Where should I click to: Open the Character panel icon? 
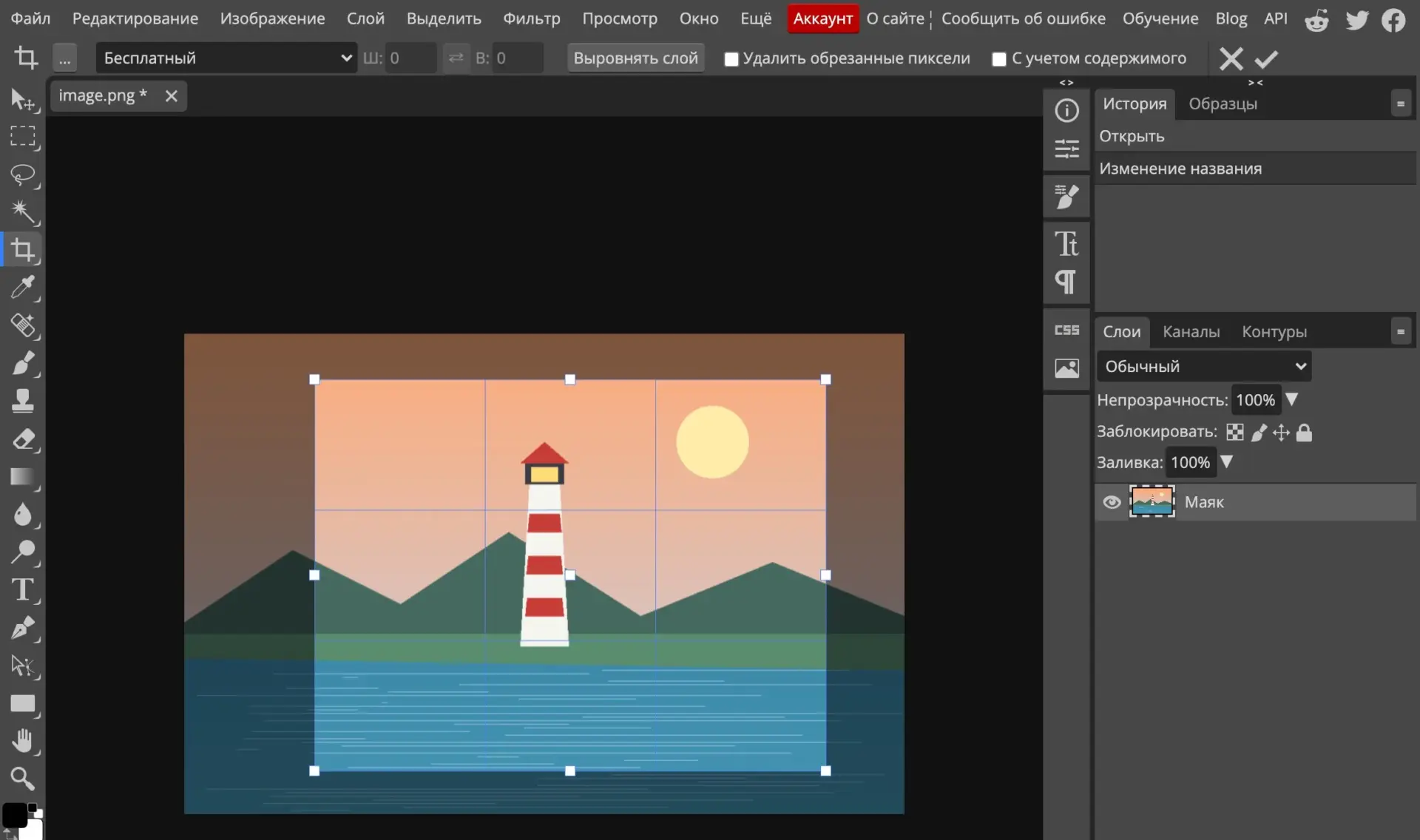click(1066, 244)
